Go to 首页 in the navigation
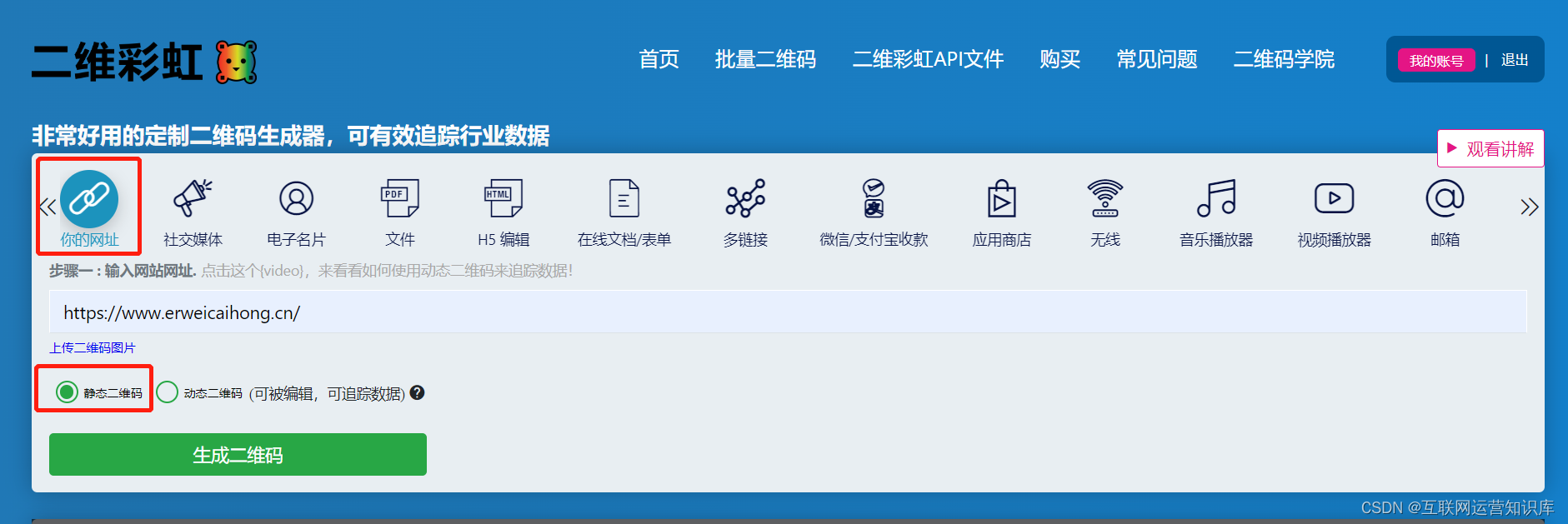 coord(659,59)
